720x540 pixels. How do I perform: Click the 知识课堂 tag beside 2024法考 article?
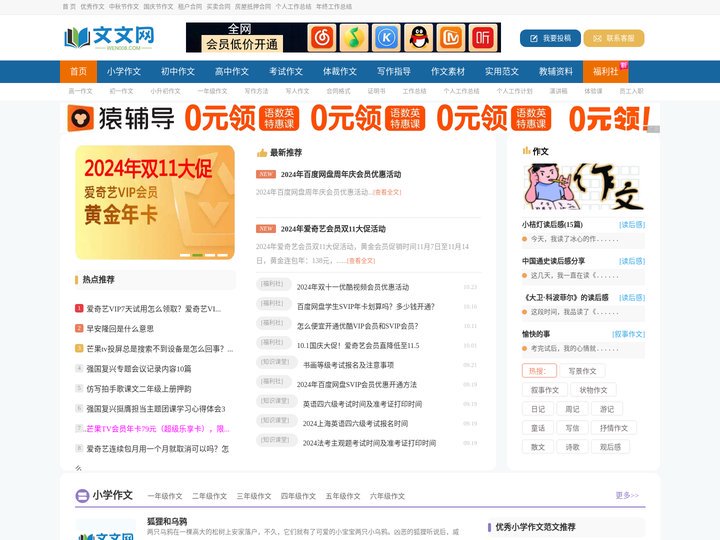point(274,440)
